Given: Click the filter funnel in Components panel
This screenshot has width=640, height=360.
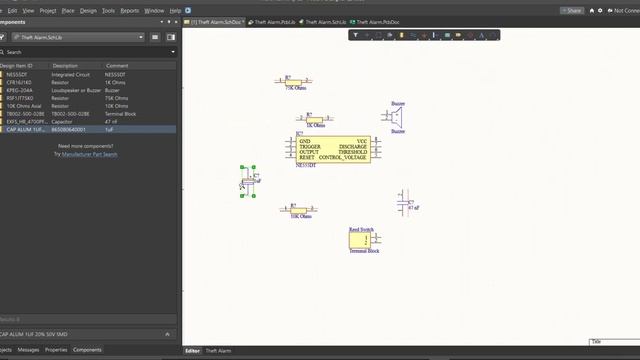Looking at the screenshot, I should point(2,37).
